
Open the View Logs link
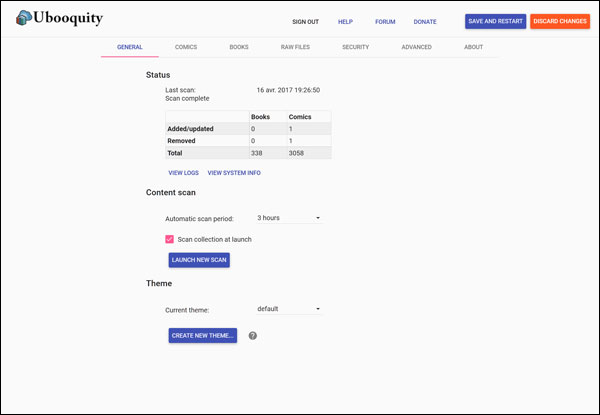click(183, 173)
